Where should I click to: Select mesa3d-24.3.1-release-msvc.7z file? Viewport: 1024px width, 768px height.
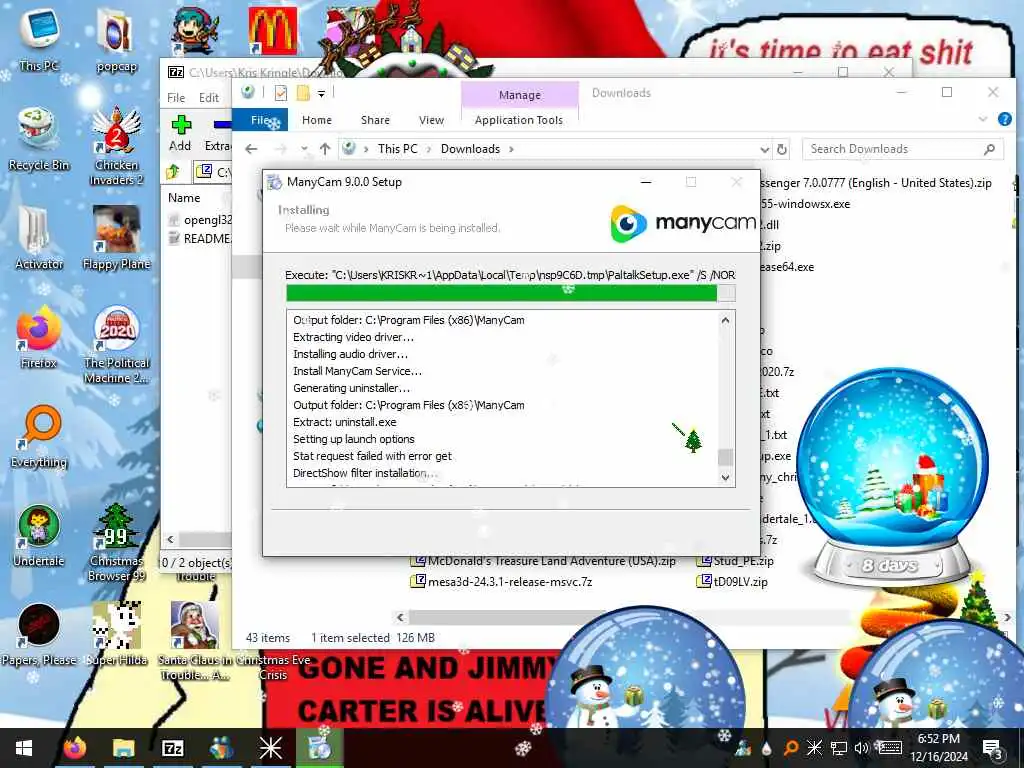501,582
